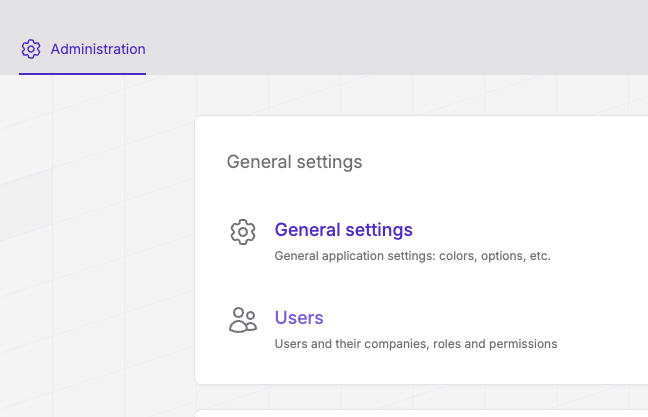Click the blue 'General settings' title text
Image resolution: width=648 pixels, height=417 pixels.
(x=343, y=230)
